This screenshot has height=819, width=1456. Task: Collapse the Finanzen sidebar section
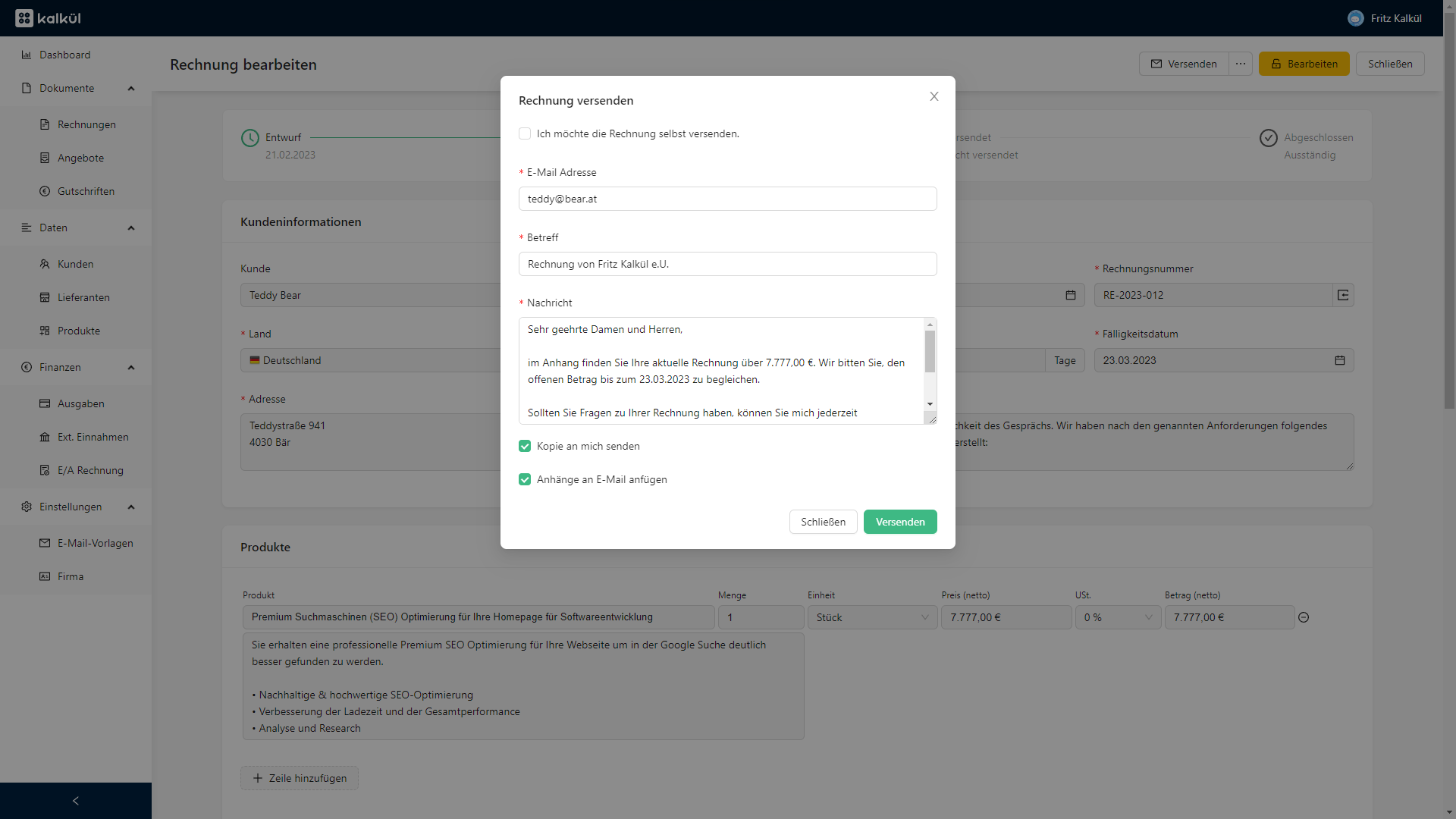point(130,367)
